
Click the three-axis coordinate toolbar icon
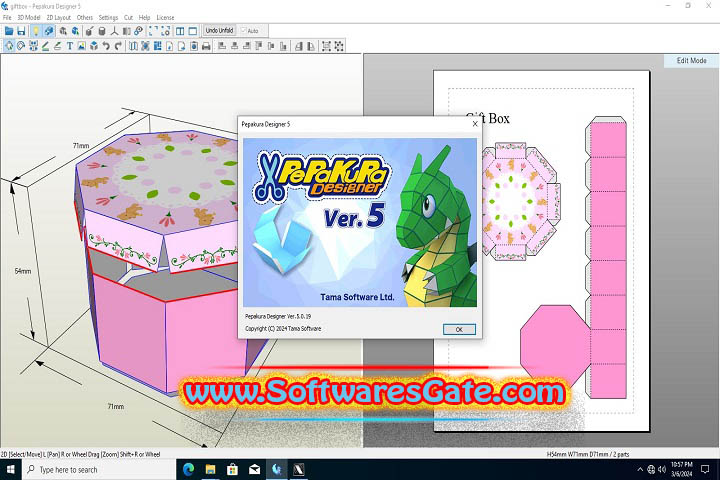click(x=114, y=31)
